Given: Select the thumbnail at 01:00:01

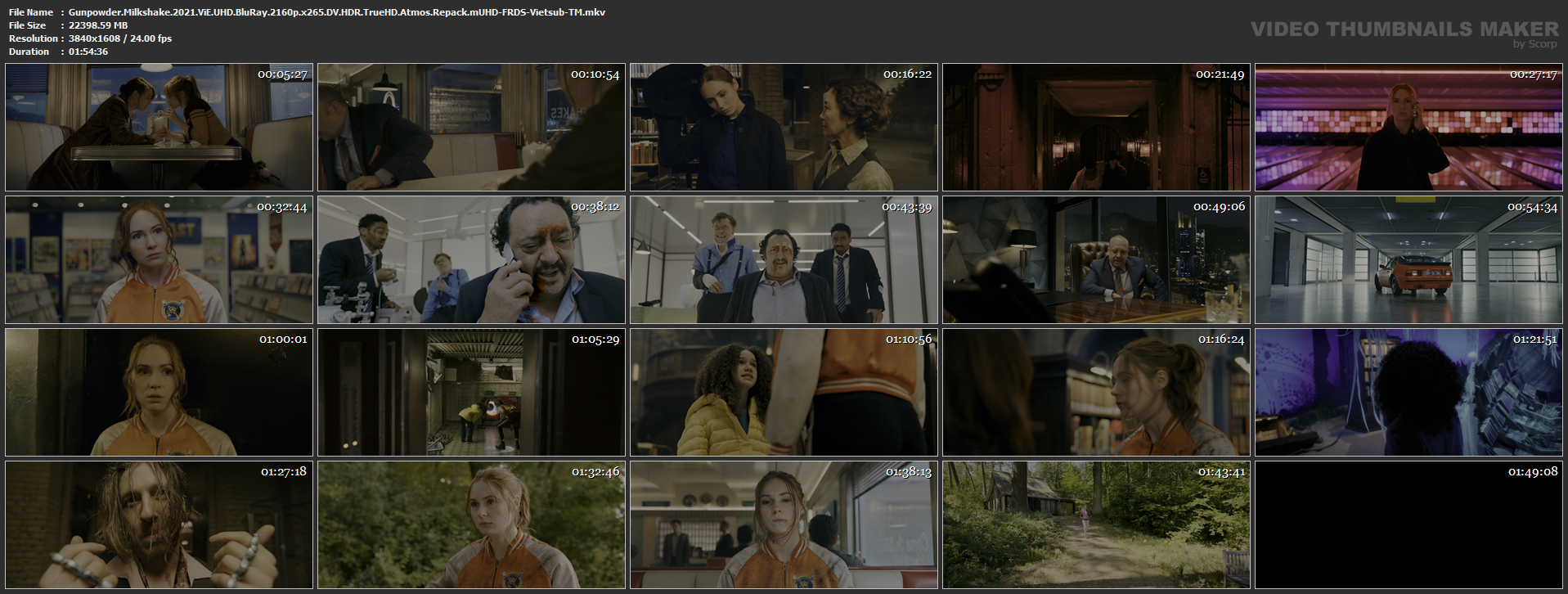Looking at the screenshot, I should (x=159, y=393).
